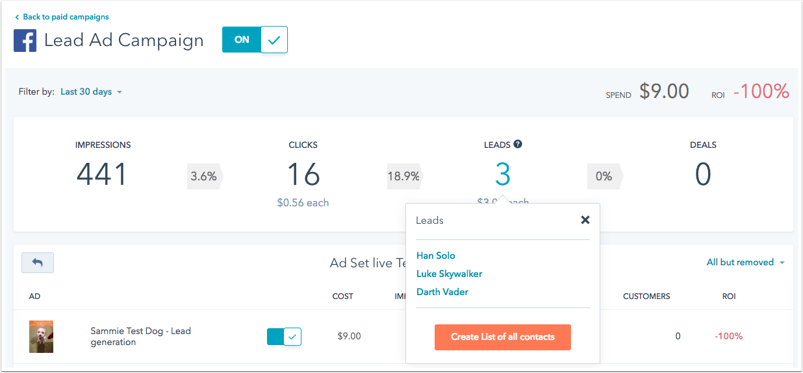Click the AD column header

pyautogui.click(x=34, y=296)
